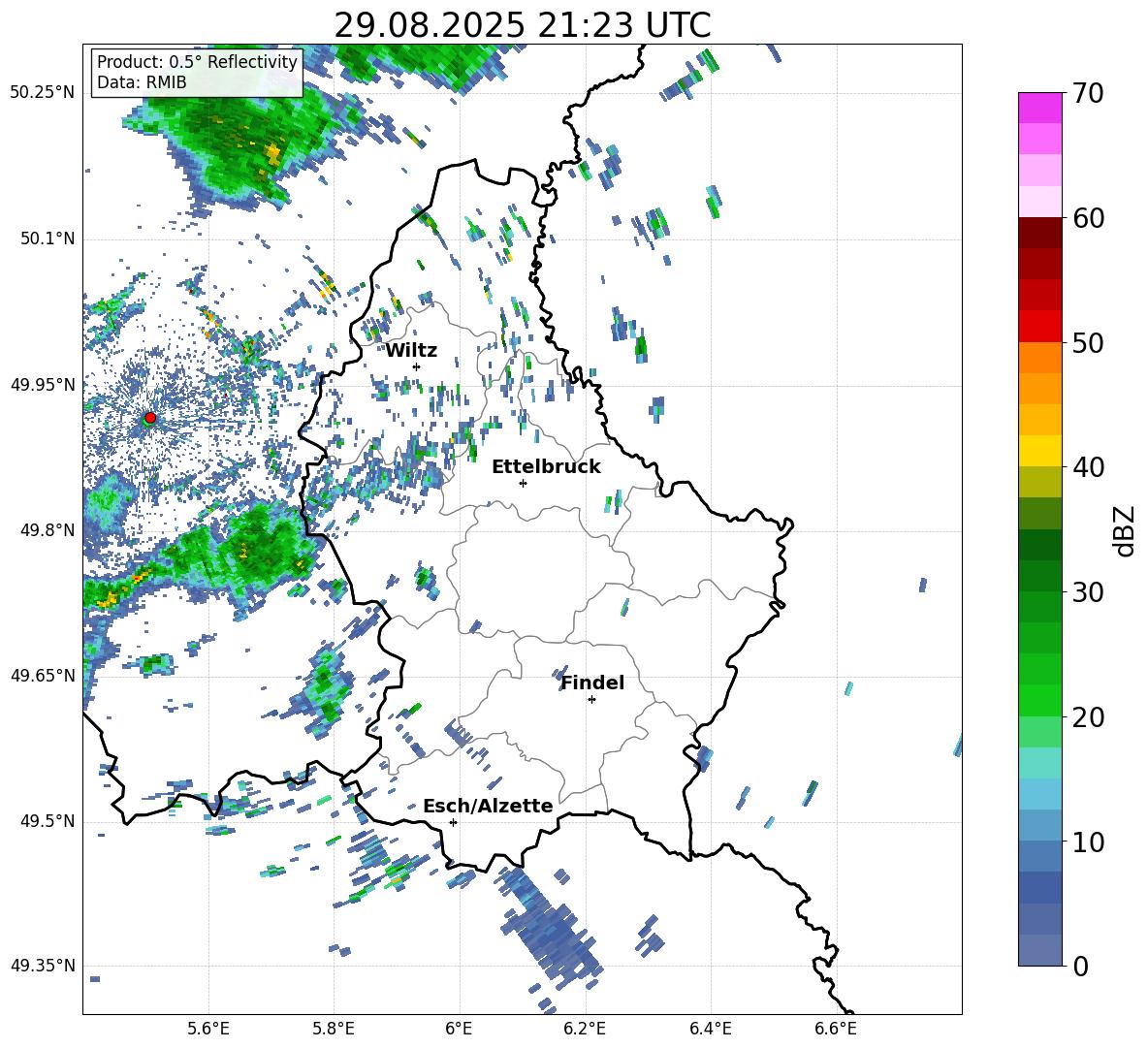Click the dBZ colorbar axis label

pos(1126,530)
